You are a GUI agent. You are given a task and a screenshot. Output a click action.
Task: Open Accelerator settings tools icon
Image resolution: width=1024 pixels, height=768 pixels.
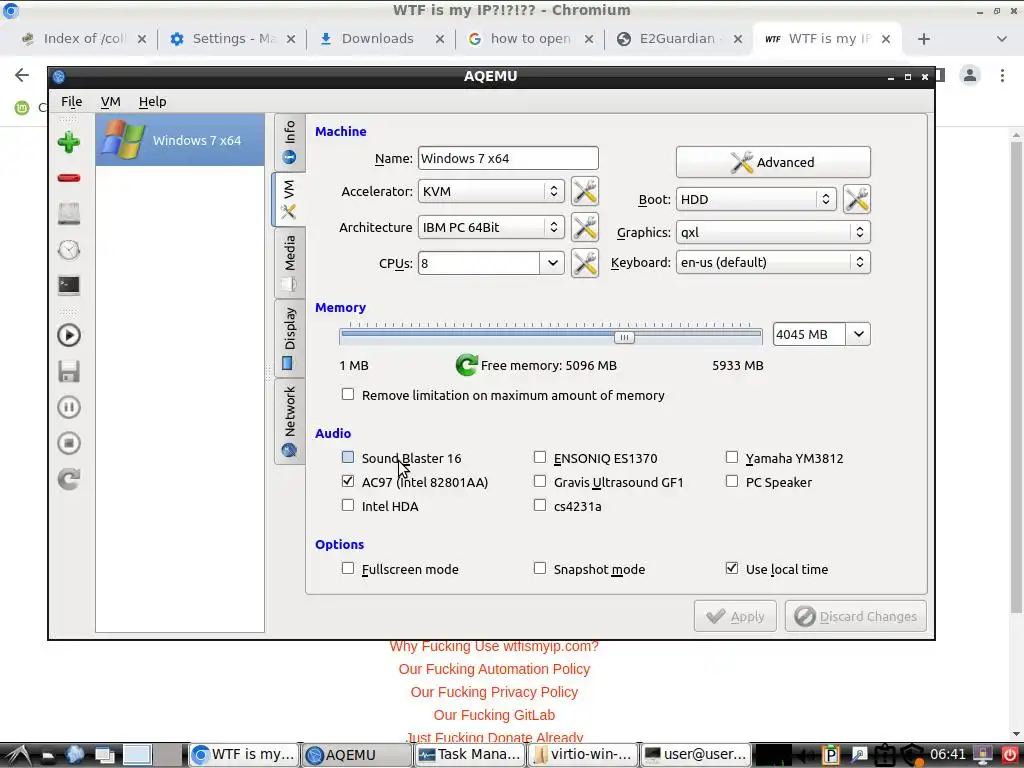(x=584, y=191)
